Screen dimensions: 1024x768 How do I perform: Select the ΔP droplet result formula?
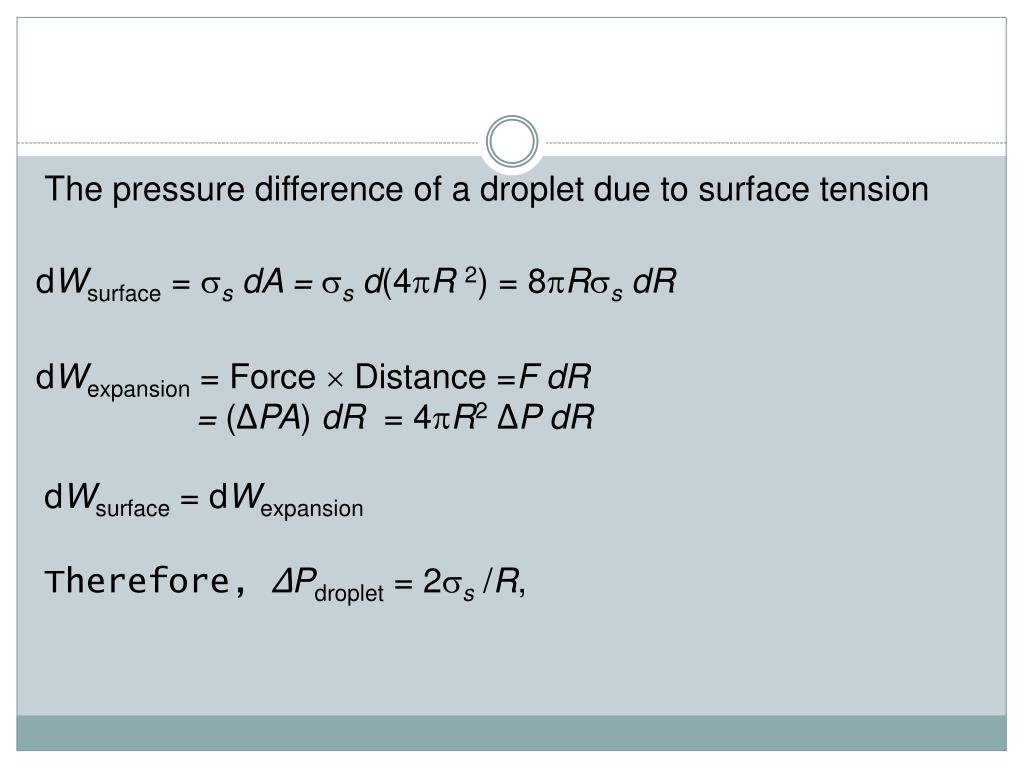pyautogui.click(x=398, y=583)
